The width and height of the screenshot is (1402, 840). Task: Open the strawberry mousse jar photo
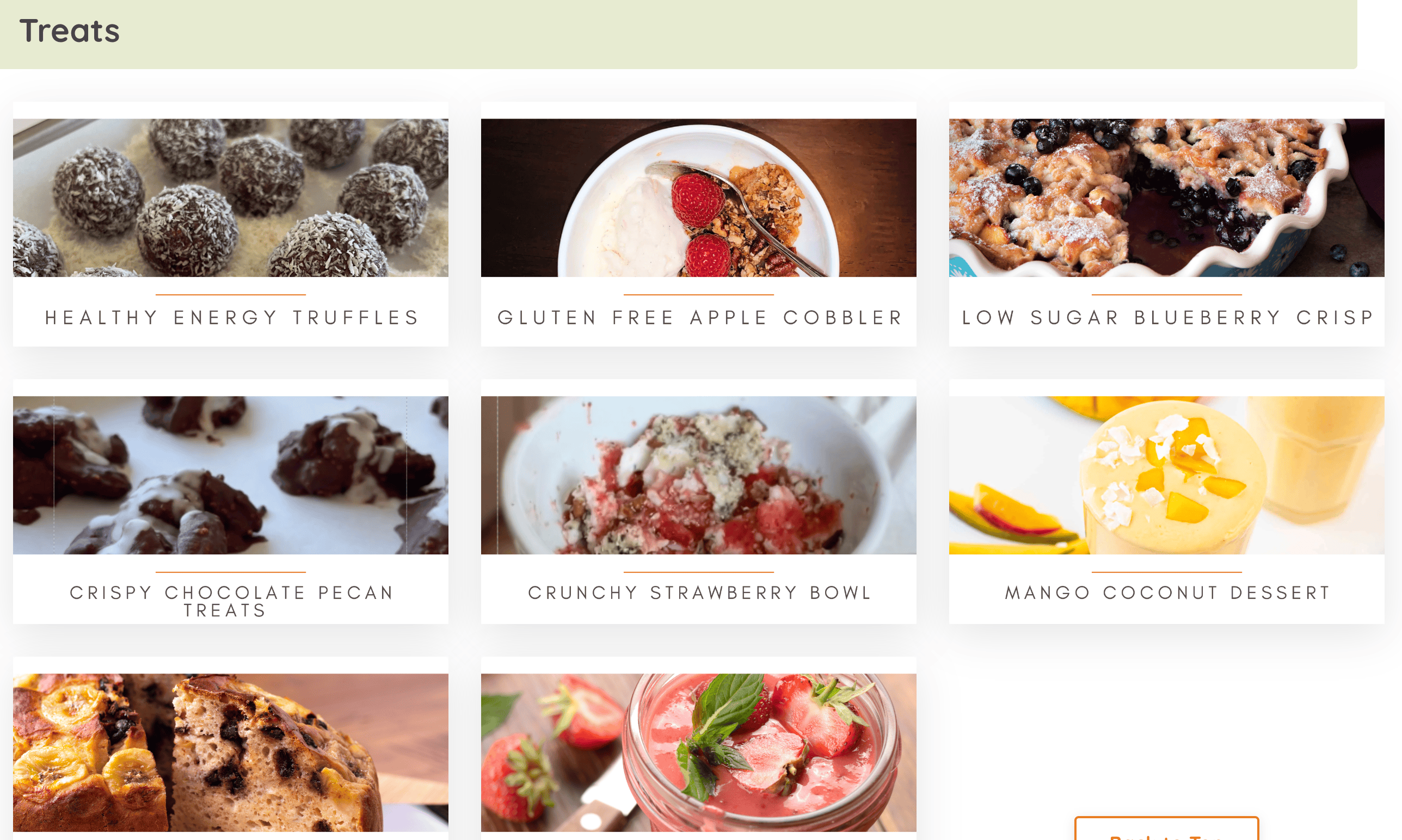coord(698,752)
